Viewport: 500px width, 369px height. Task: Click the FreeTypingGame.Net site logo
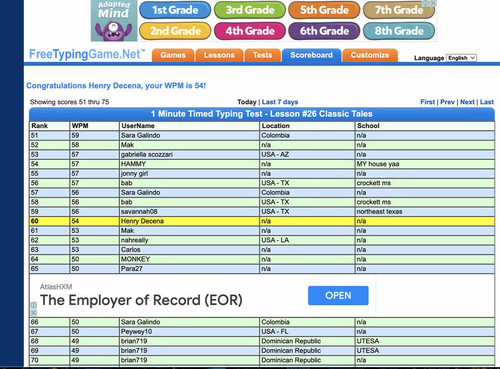(87, 54)
